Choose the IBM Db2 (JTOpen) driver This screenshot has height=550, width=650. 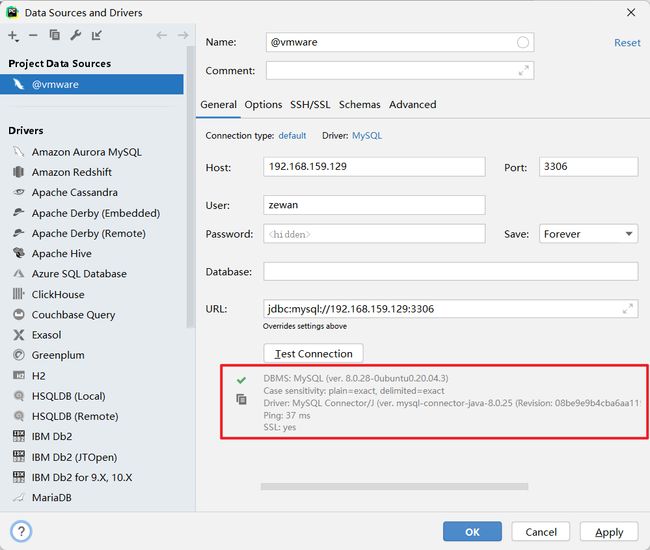tap(74, 457)
